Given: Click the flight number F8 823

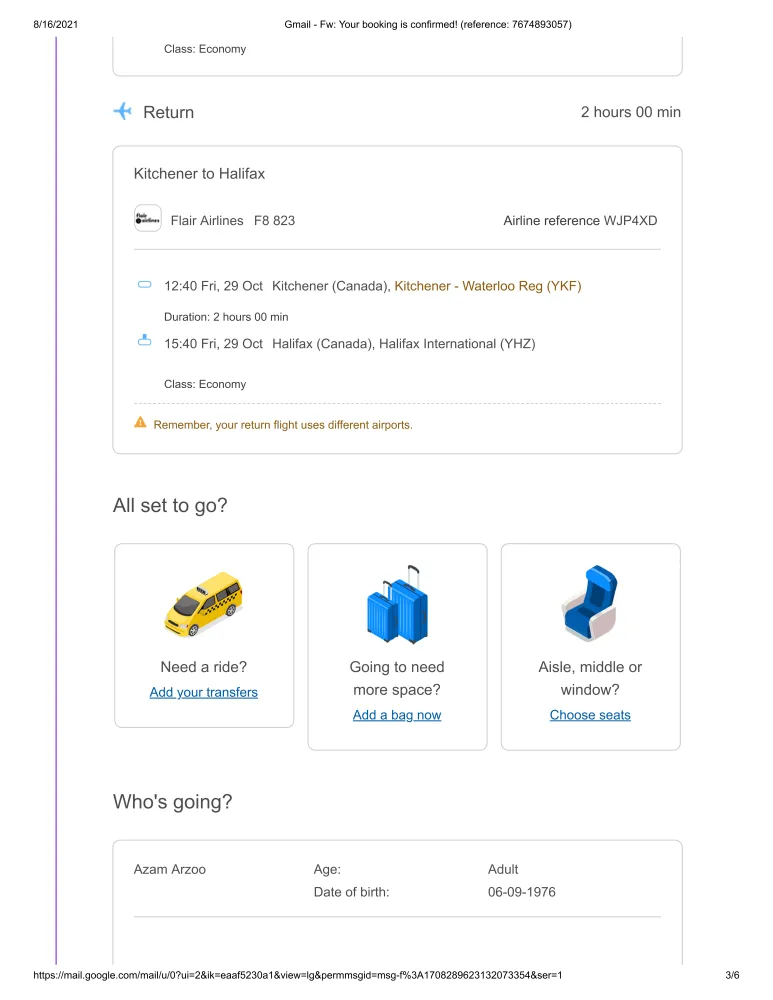Looking at the screenshot, I should coord(274,220).
